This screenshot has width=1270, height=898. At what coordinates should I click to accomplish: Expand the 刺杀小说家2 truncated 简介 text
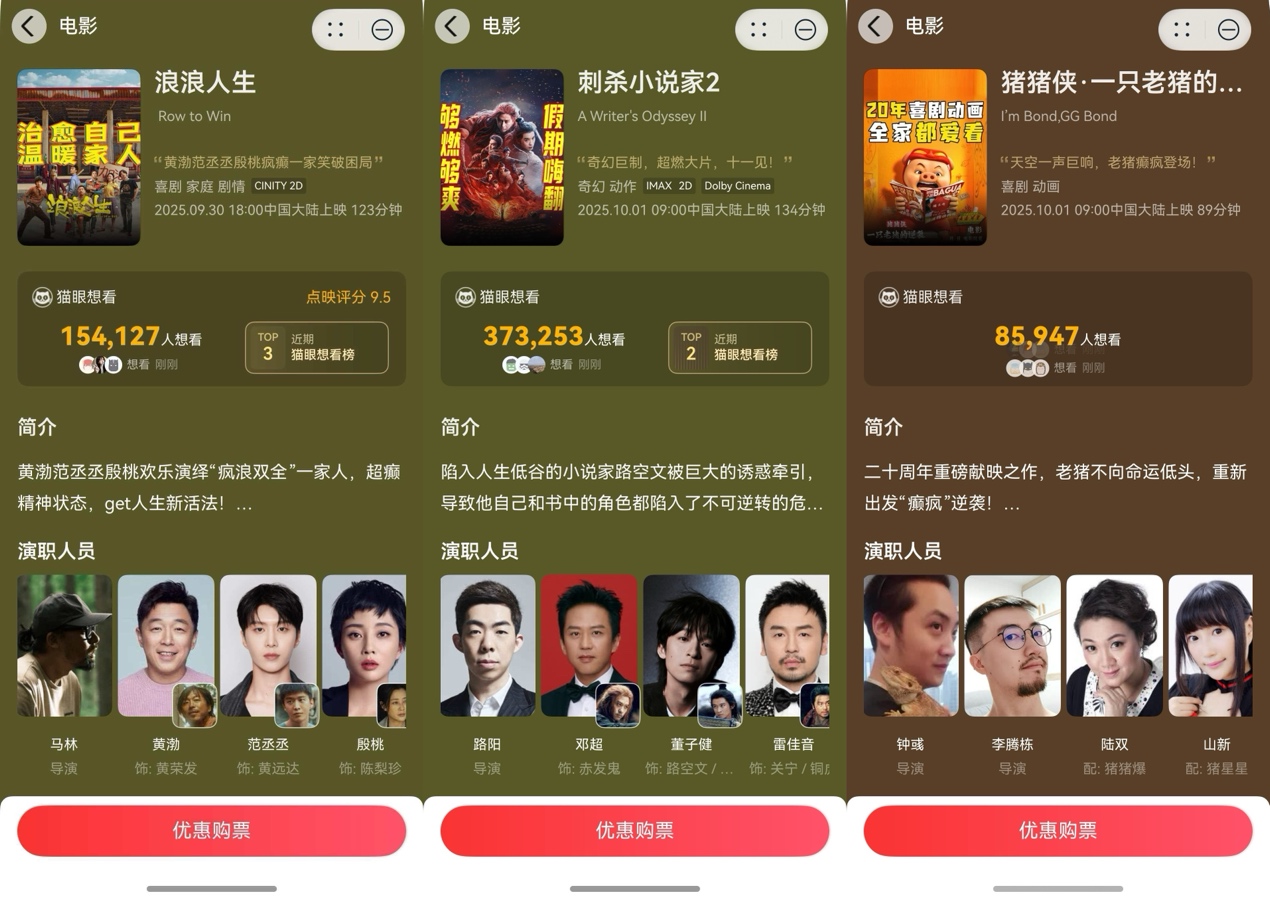tap(633, 487)
